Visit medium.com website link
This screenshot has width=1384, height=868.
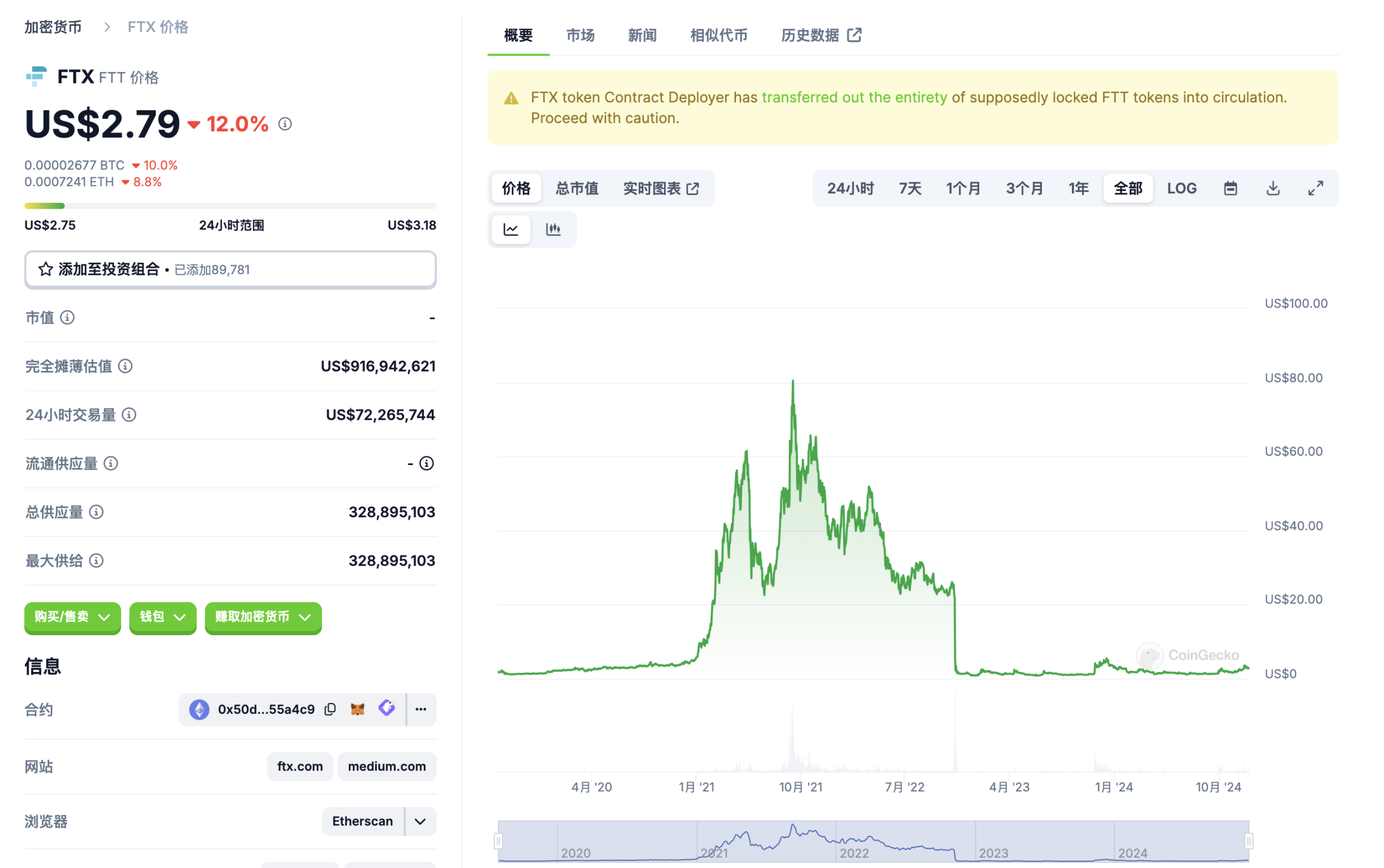[x=387, y=766]
